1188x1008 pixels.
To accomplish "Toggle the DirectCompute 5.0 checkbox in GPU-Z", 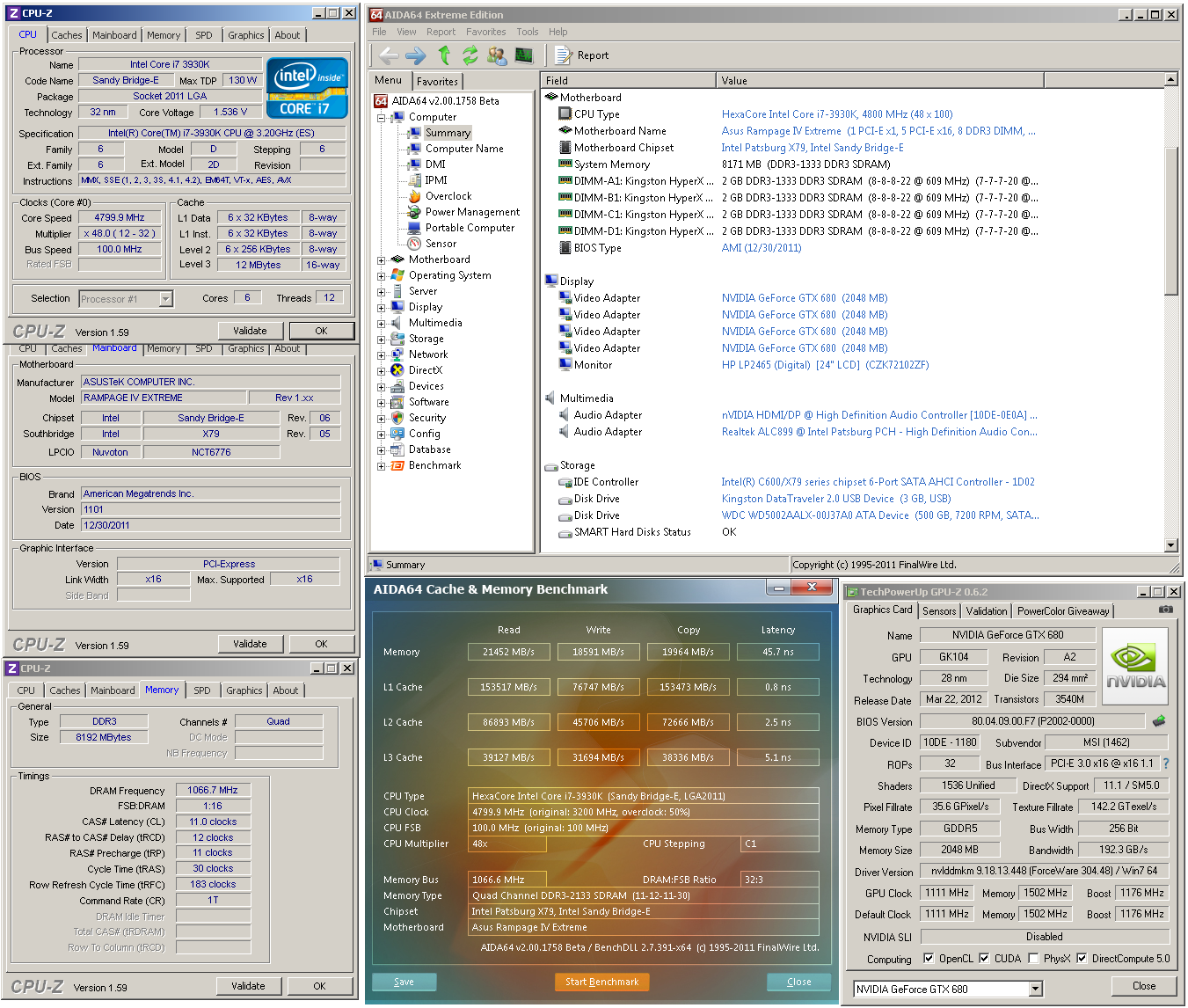I will (x=1082, y=958).
